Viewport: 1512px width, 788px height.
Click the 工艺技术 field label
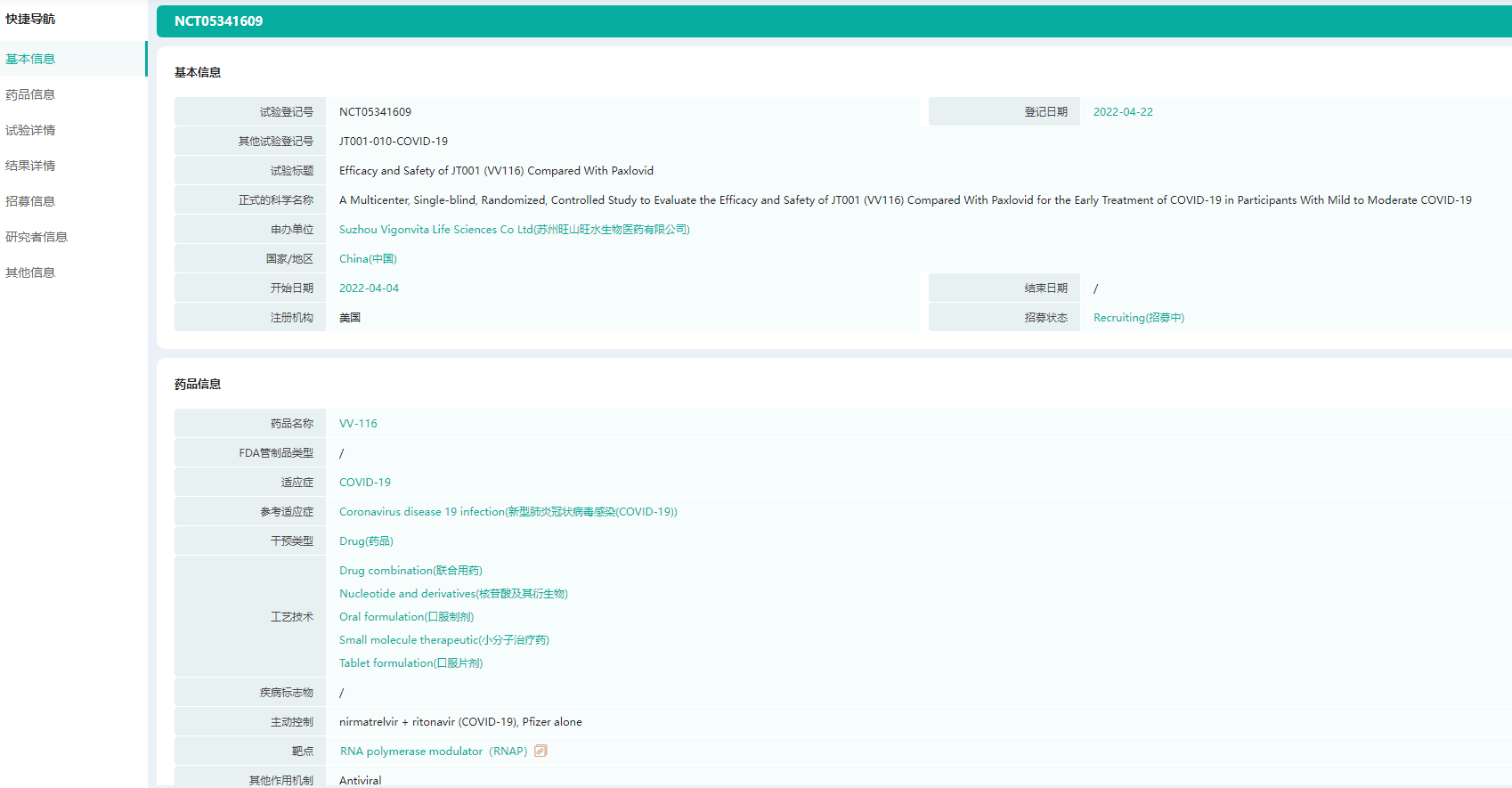[x=292, y=617]
